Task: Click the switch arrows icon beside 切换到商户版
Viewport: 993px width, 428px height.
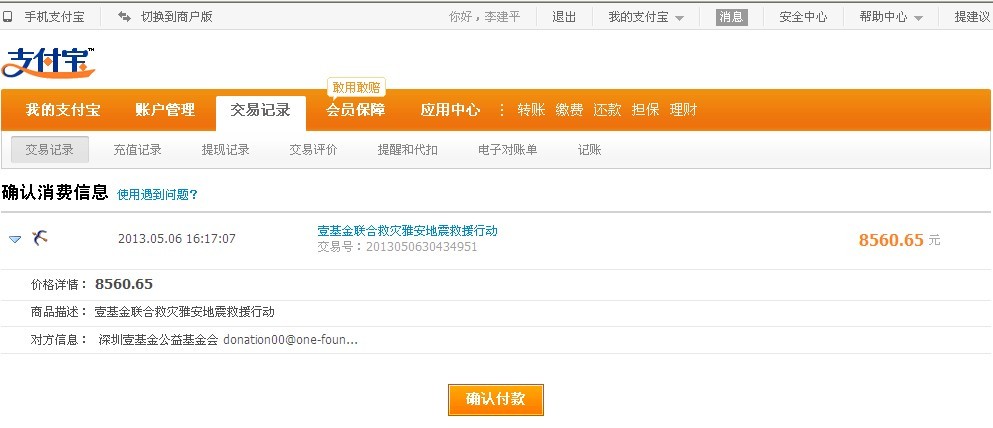Action: point(125,17)
